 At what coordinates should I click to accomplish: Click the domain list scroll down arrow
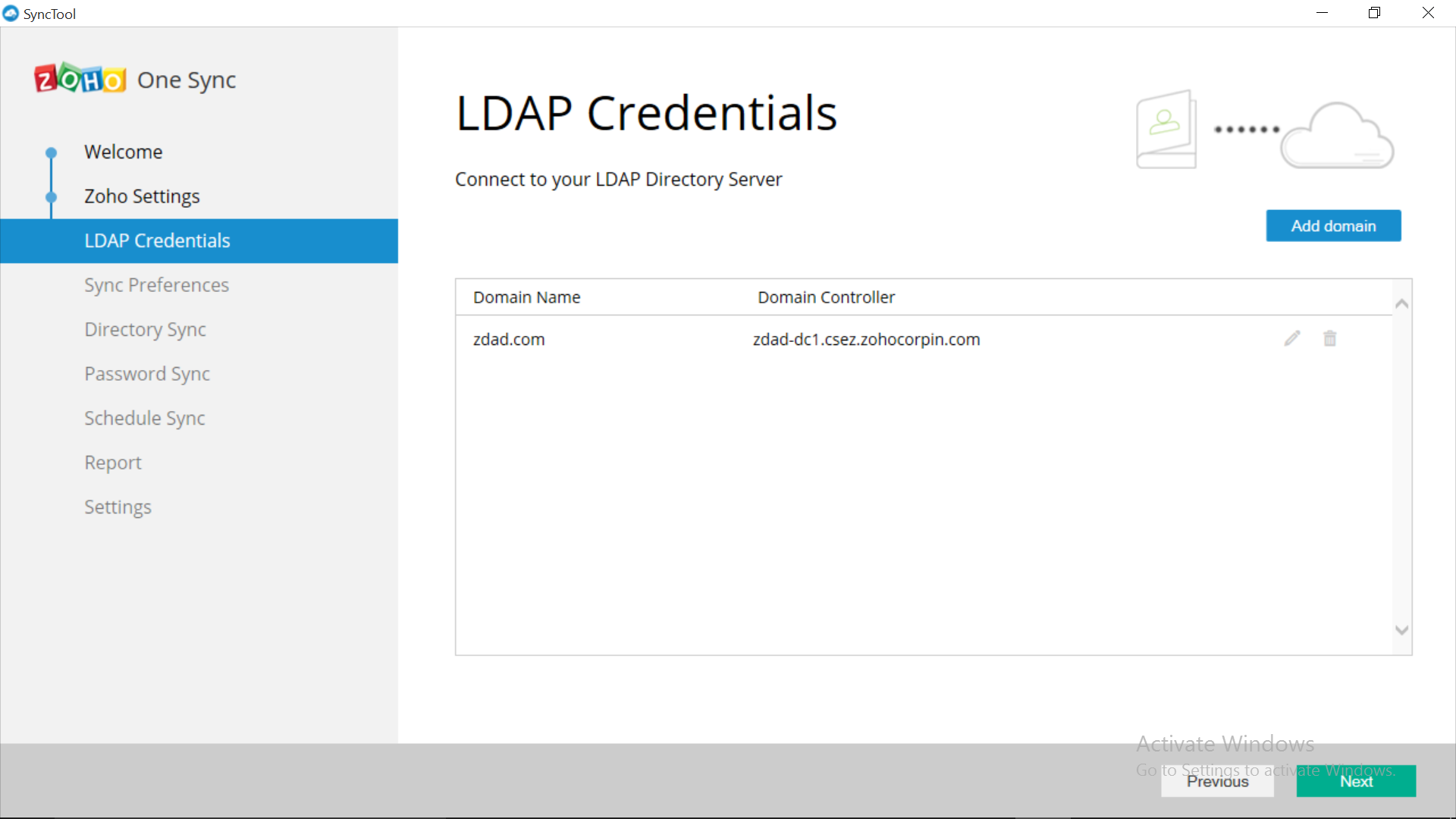(x=1402, y=630)
